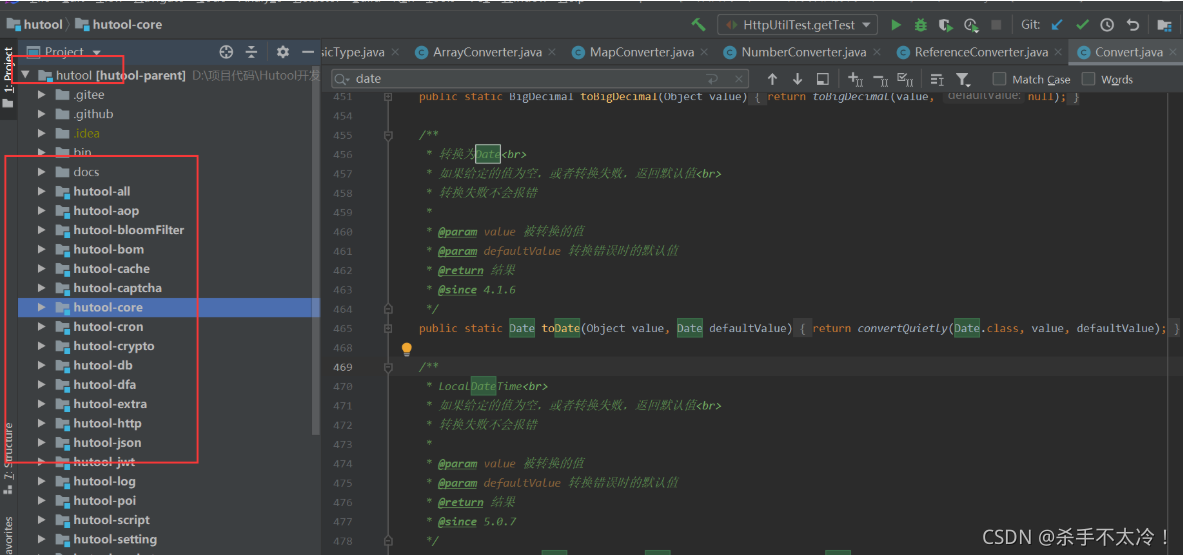Enable the Words checkbox
The width and height of the screenshot is (1183, 556).
pyautogui.click(x=1089, y=79)
